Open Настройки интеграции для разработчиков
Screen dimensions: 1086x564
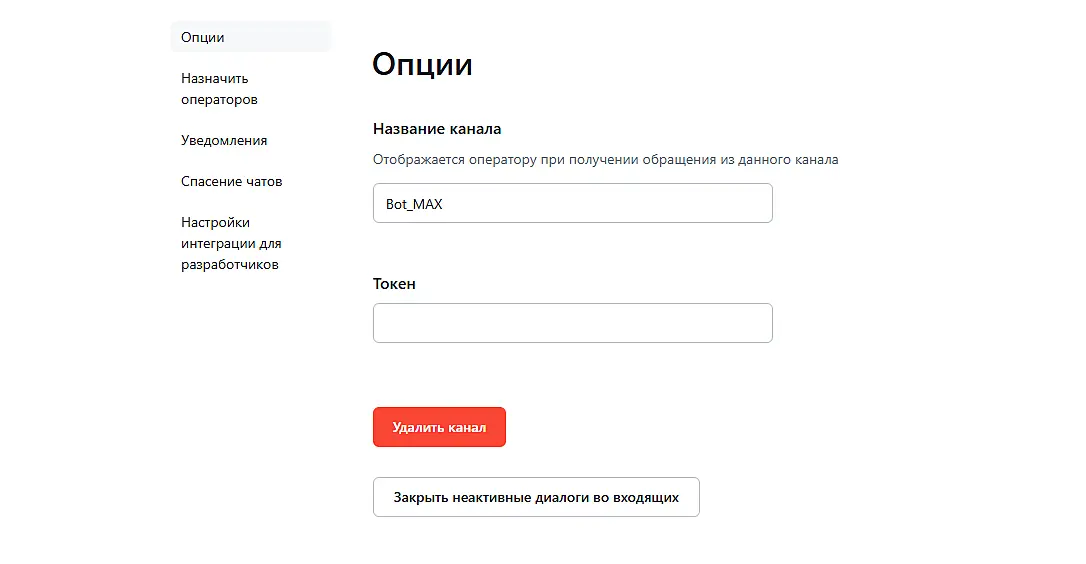(x=231, y=243)
